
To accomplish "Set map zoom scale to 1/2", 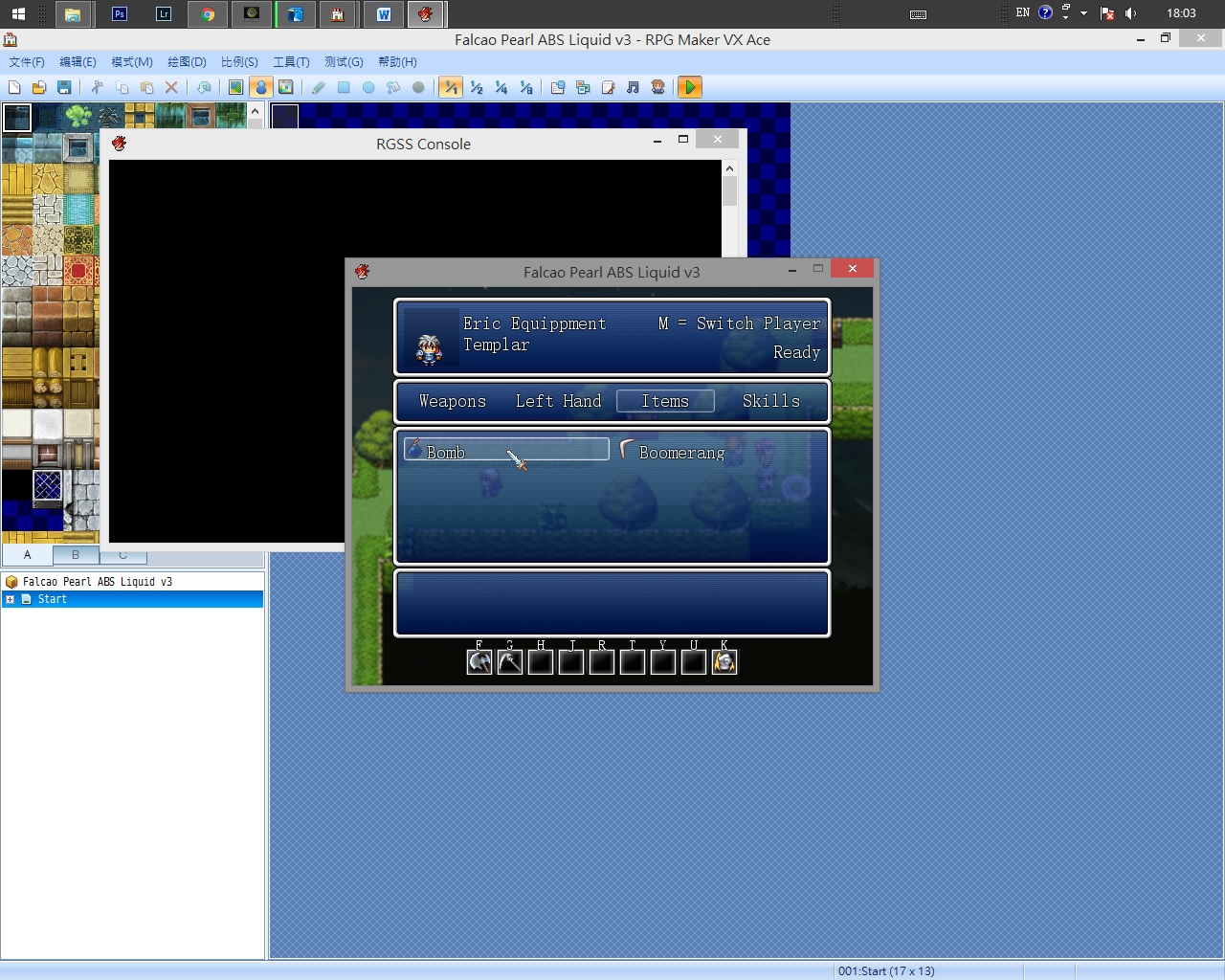I will [476, 87].
